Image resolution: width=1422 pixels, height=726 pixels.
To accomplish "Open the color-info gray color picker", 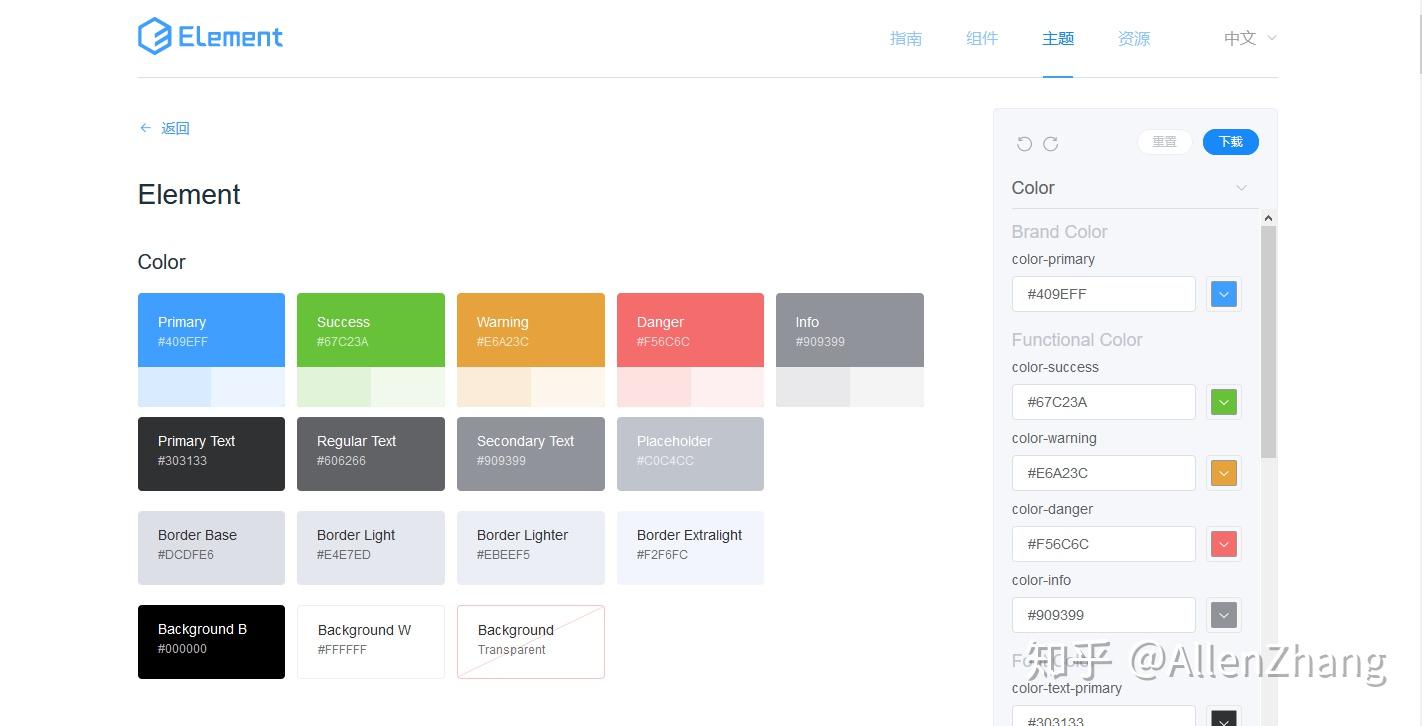I will pyautogui.click(x=1224, y=615).
